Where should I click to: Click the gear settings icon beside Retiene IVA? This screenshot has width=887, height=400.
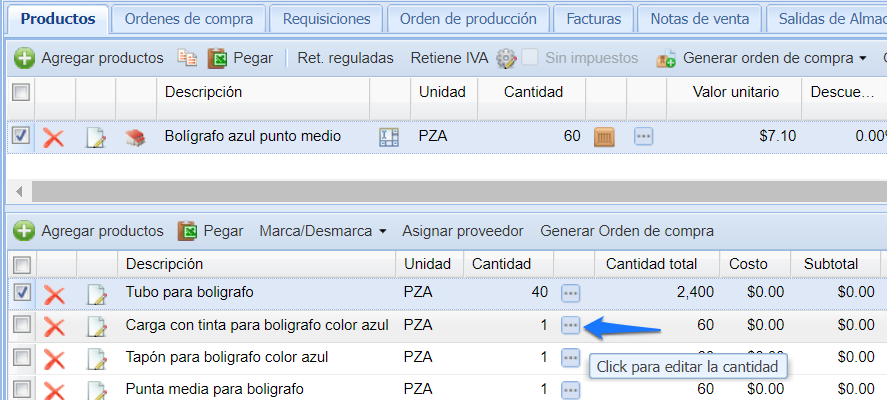coord(506,58)
